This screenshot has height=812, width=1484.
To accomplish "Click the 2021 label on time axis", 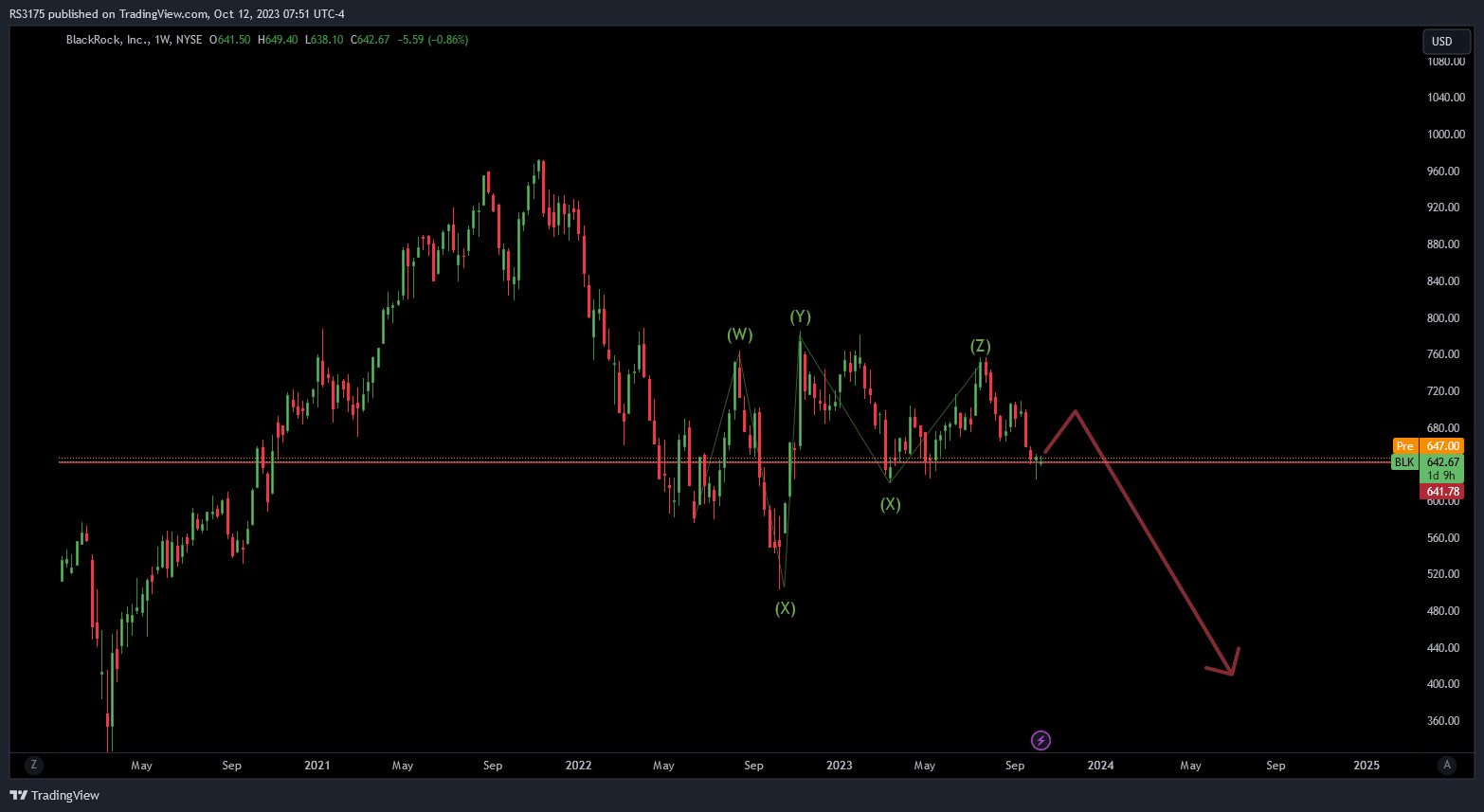I will tap(317, 765).
